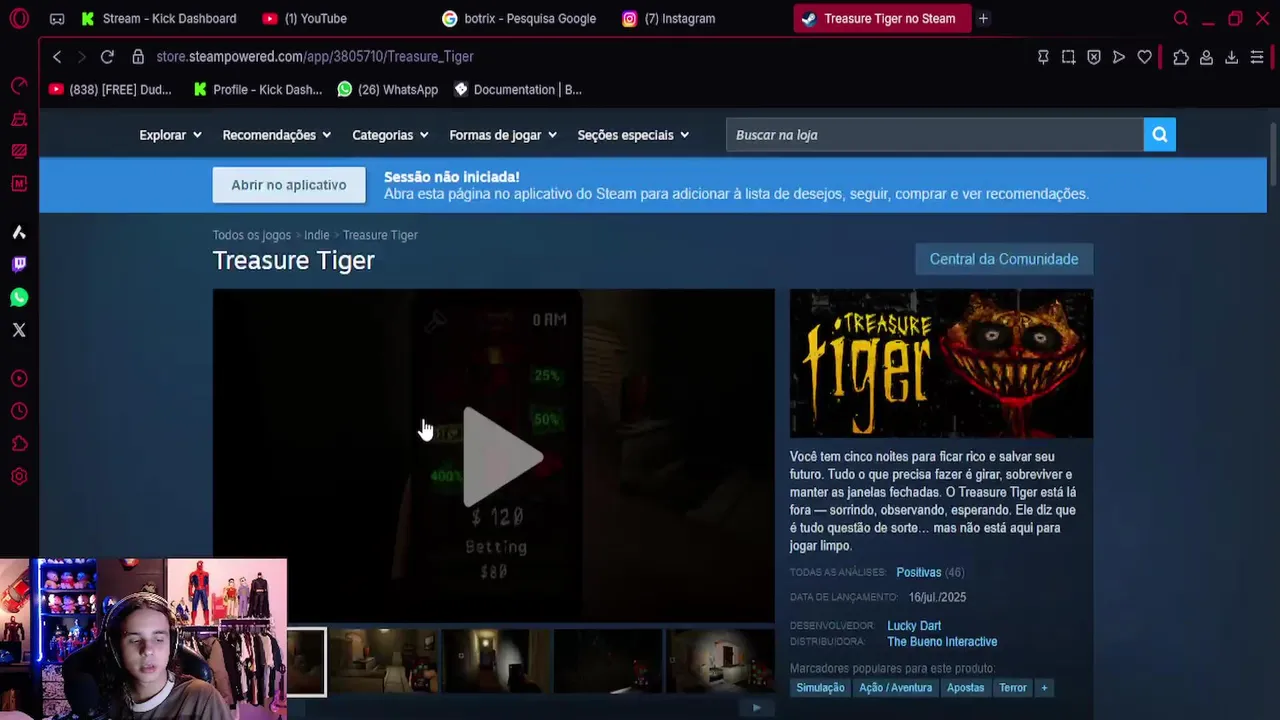This screenshot has height=720, width=1280.
Task: Open sidebar Settings gear icon
Action: [19, 477]
